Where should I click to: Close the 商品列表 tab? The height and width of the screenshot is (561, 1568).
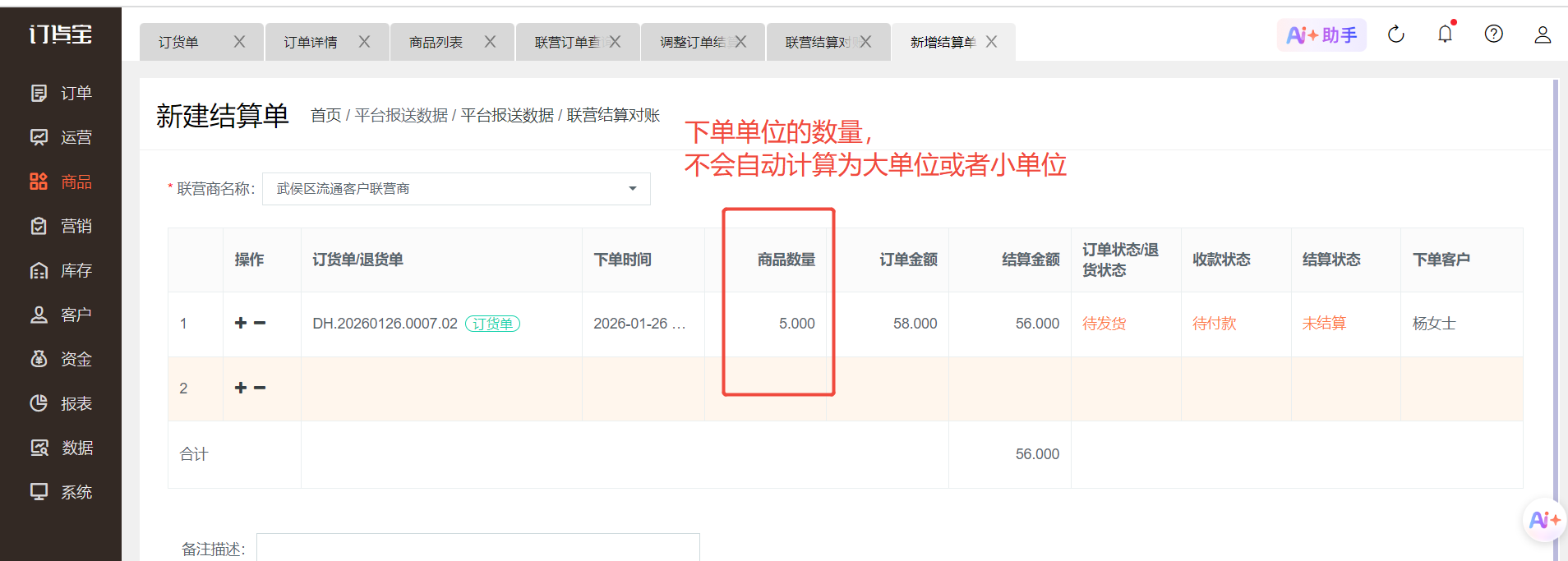pos(490,42)
